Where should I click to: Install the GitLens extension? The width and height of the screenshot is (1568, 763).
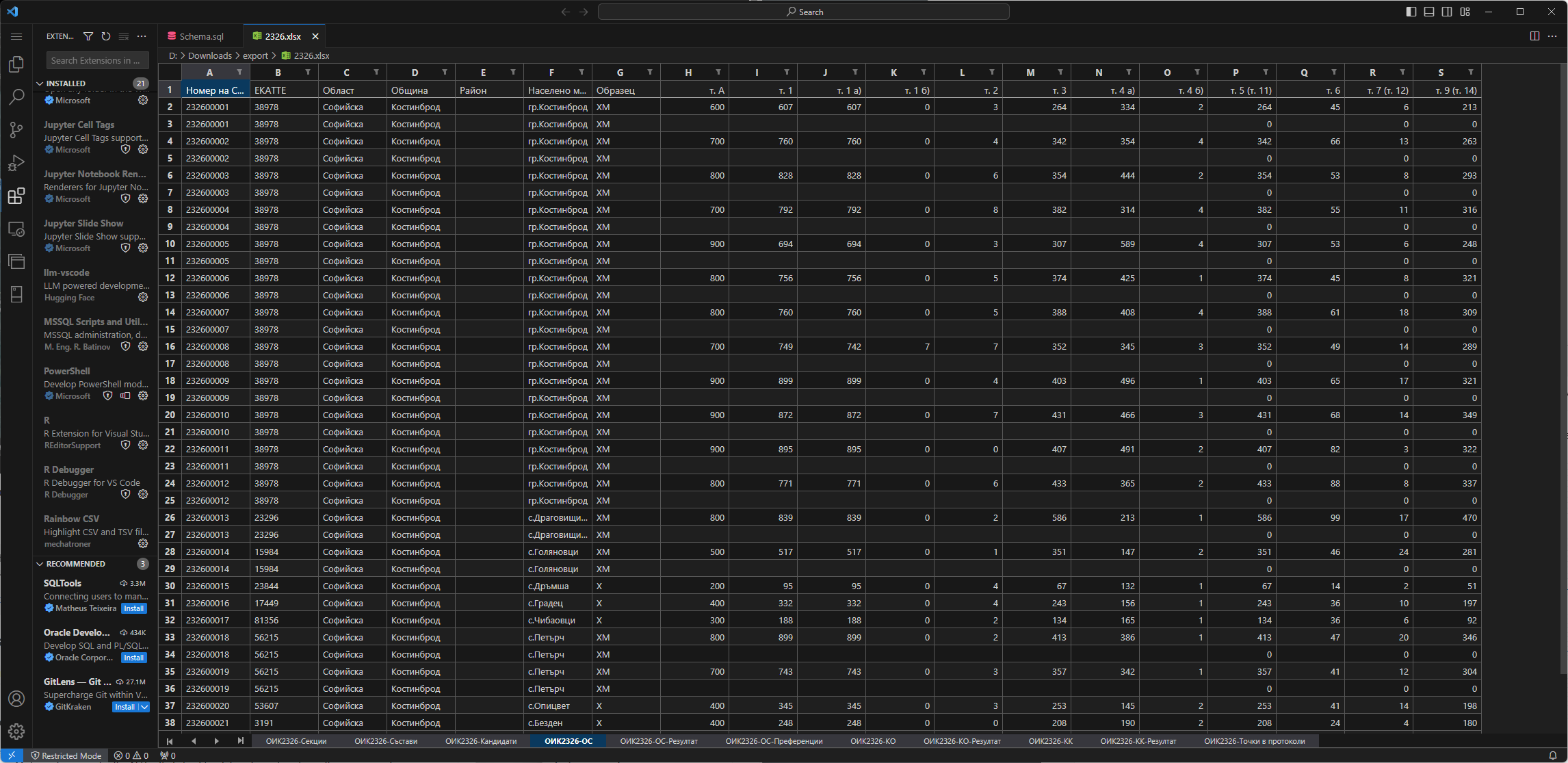125,707
